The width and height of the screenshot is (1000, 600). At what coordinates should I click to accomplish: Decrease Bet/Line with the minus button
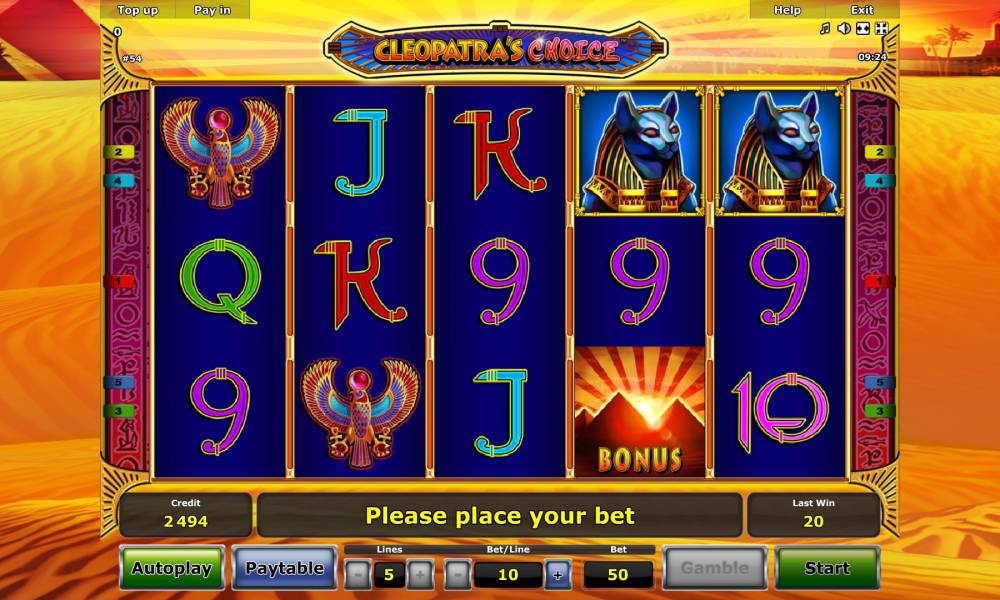click(458, 575)
